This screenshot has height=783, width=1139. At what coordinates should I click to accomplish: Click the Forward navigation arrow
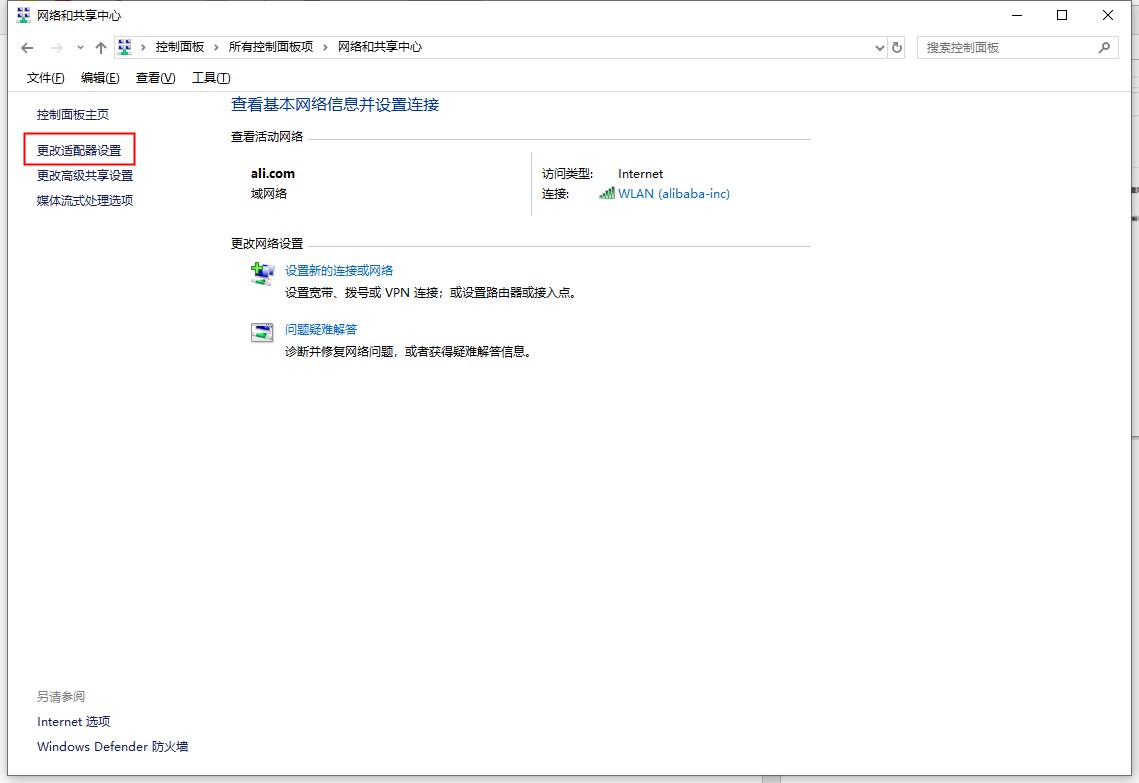click(57, 48)
